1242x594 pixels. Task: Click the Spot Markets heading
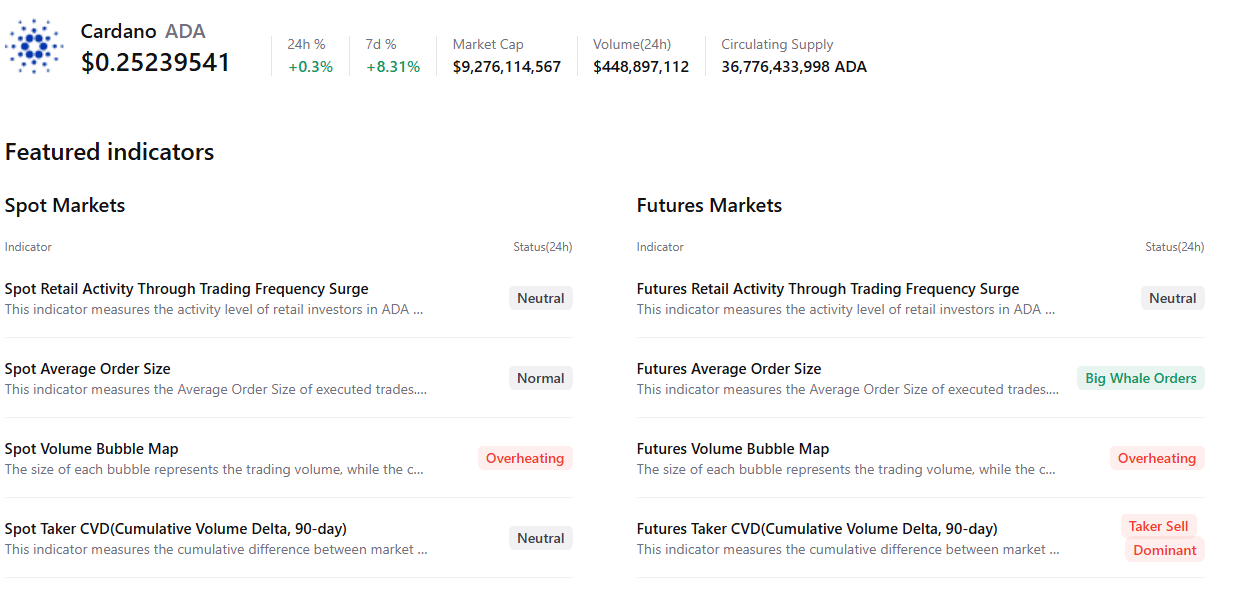coord(65,205)
